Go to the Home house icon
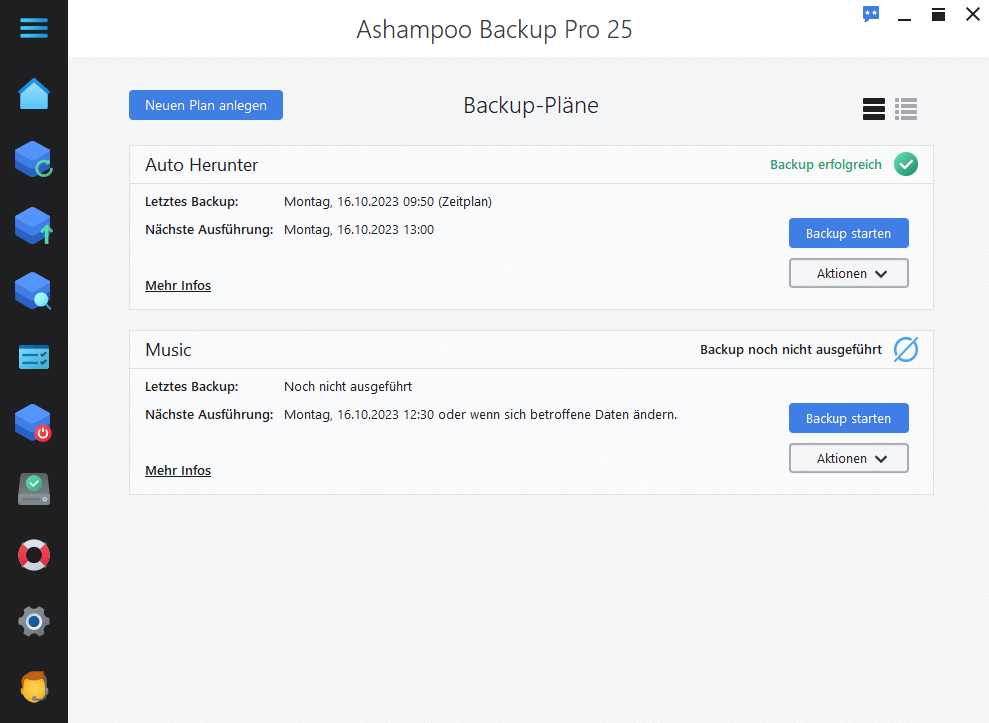The width and height of the screenshot is (989, 723). pyautogui.click(x=33, y=94)
